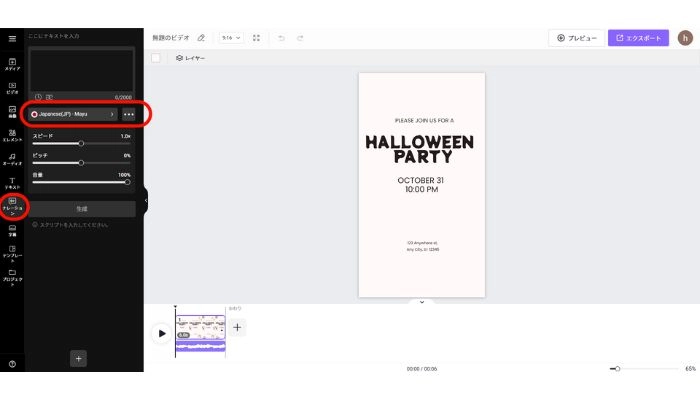Click the fullscreen fit icon beside aspect ratio

click(x=256, y=38)
